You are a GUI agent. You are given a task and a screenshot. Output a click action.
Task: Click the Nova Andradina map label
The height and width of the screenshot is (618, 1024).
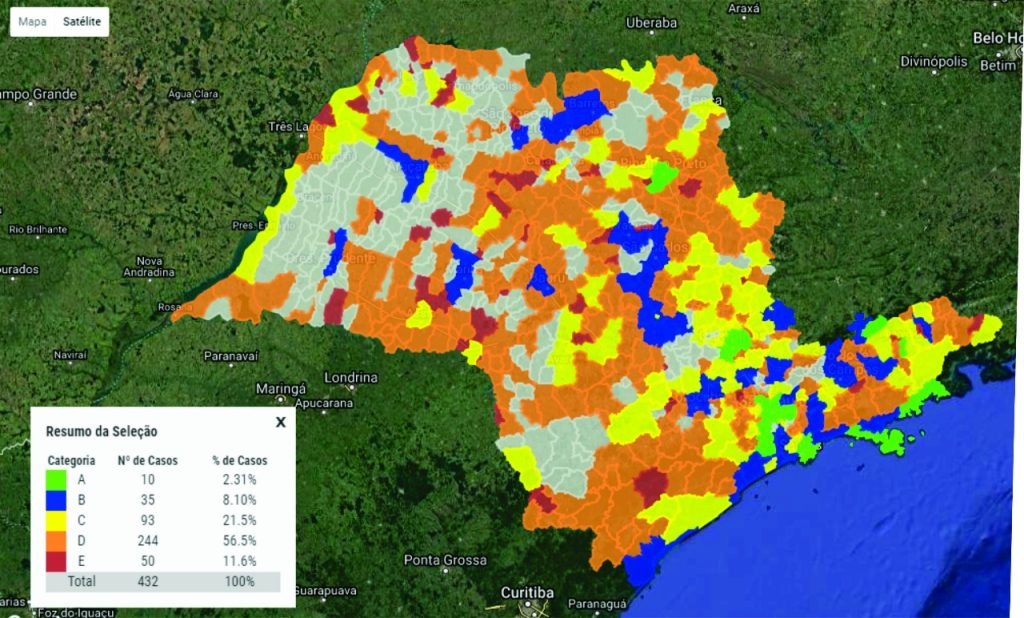tap(149, 267)
